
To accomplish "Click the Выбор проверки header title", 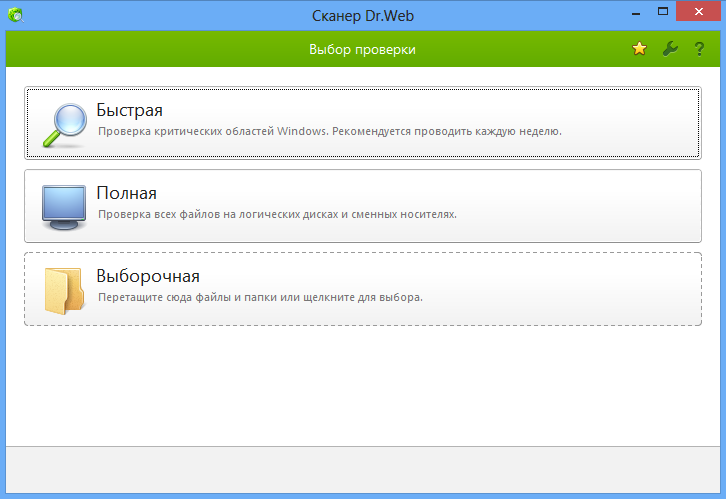I will 363,50.
